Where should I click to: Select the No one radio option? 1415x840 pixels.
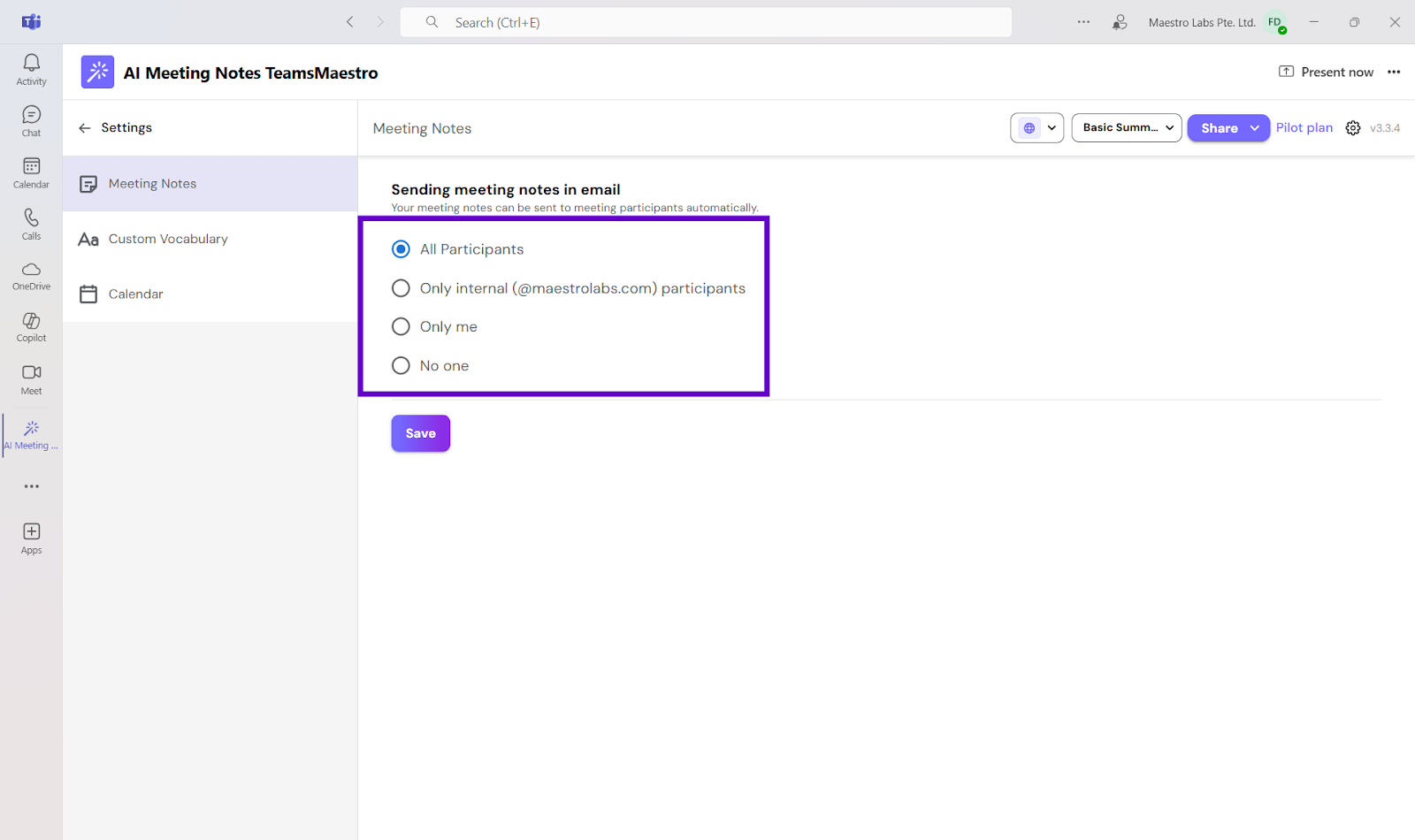click(x=401, y=365)
